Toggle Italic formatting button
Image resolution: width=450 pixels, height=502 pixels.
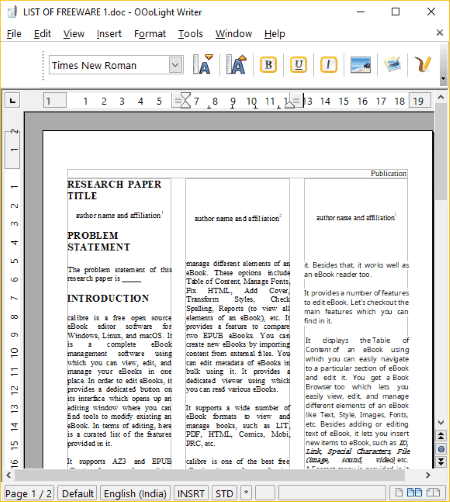coord(329,65)
